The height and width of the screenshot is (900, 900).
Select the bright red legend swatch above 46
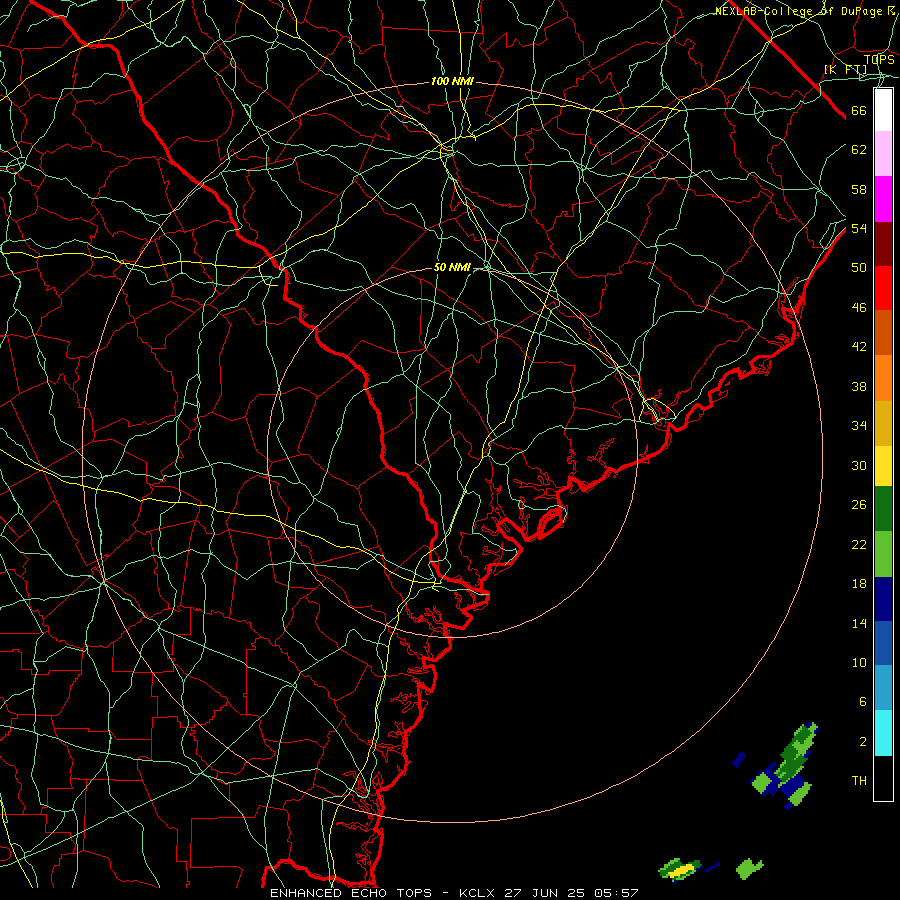click(x=883, y=288)
